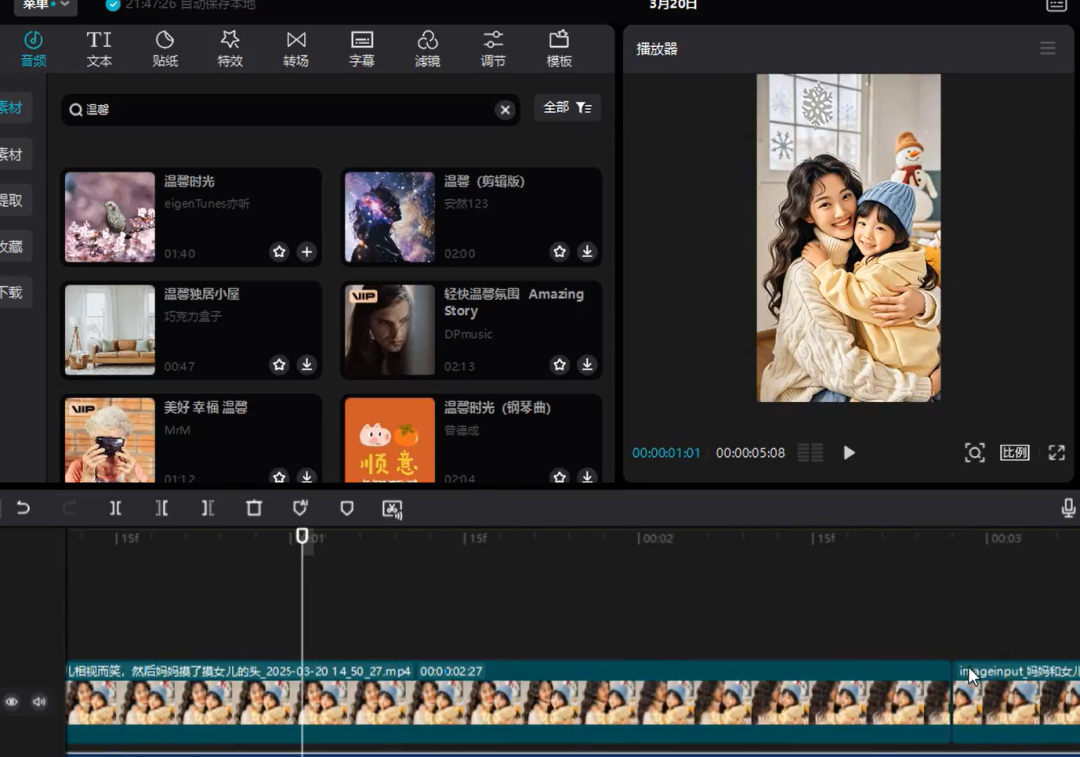
Task: Open the 贴纸 stickers panel
Action: (165, 48)
